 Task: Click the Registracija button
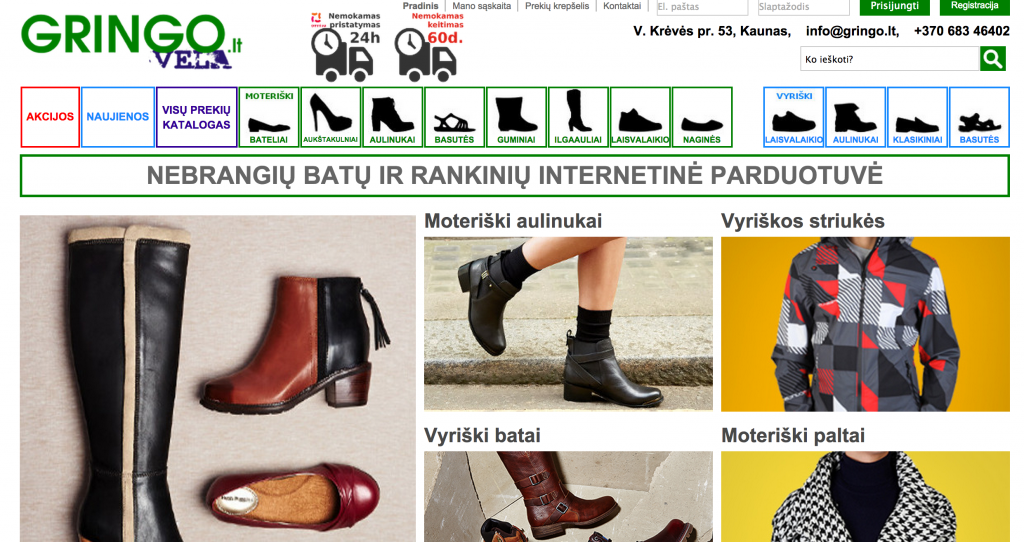click(x=974, y=7)
